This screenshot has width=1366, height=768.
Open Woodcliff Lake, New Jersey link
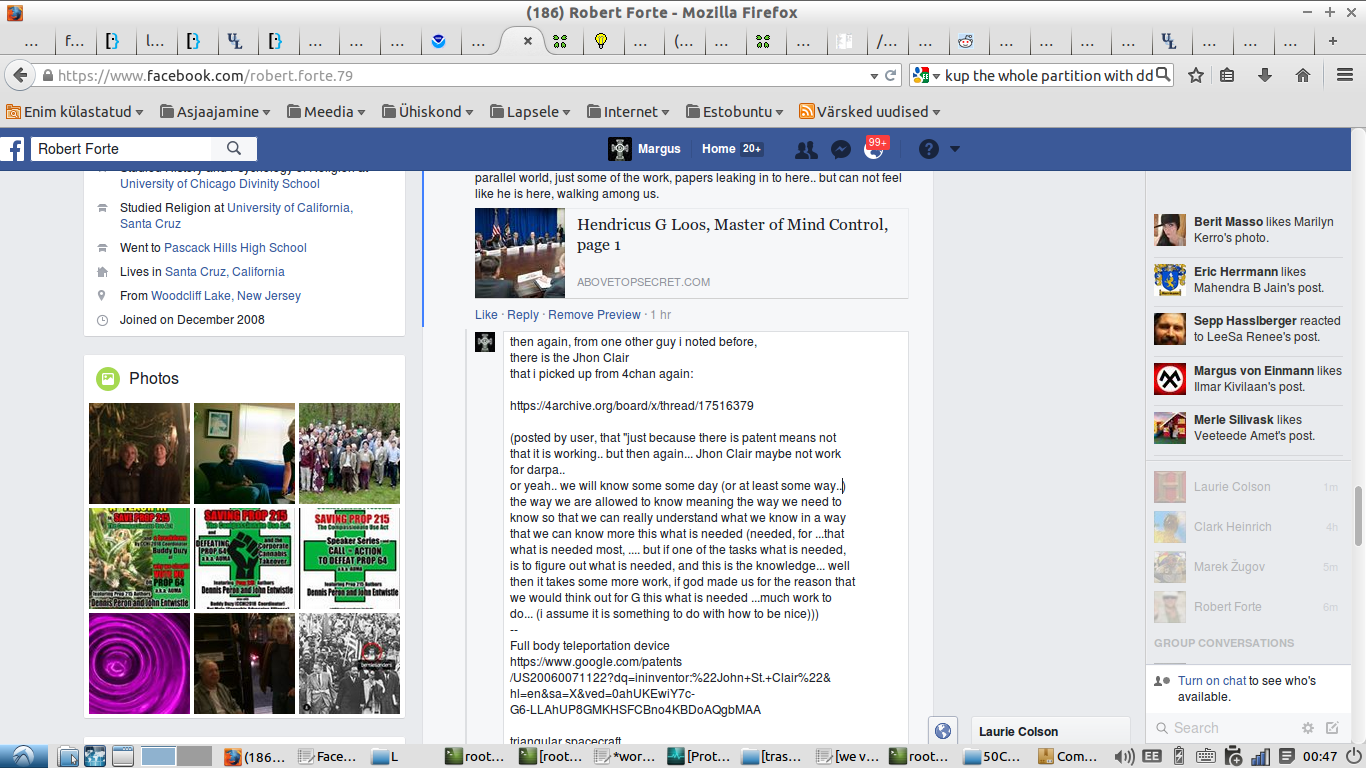click(226, 296)
